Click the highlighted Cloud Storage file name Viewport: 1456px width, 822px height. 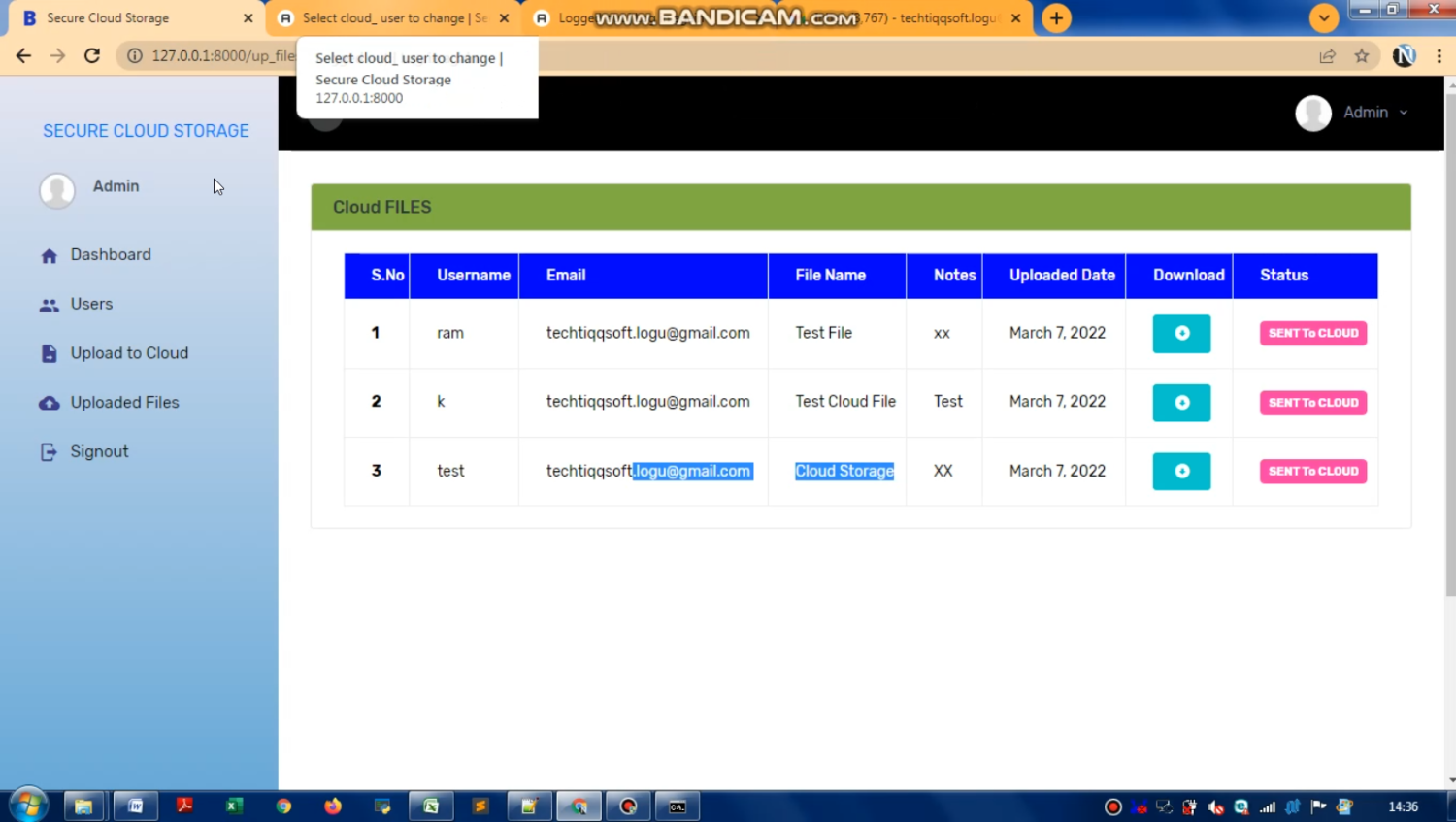(844, 472)
